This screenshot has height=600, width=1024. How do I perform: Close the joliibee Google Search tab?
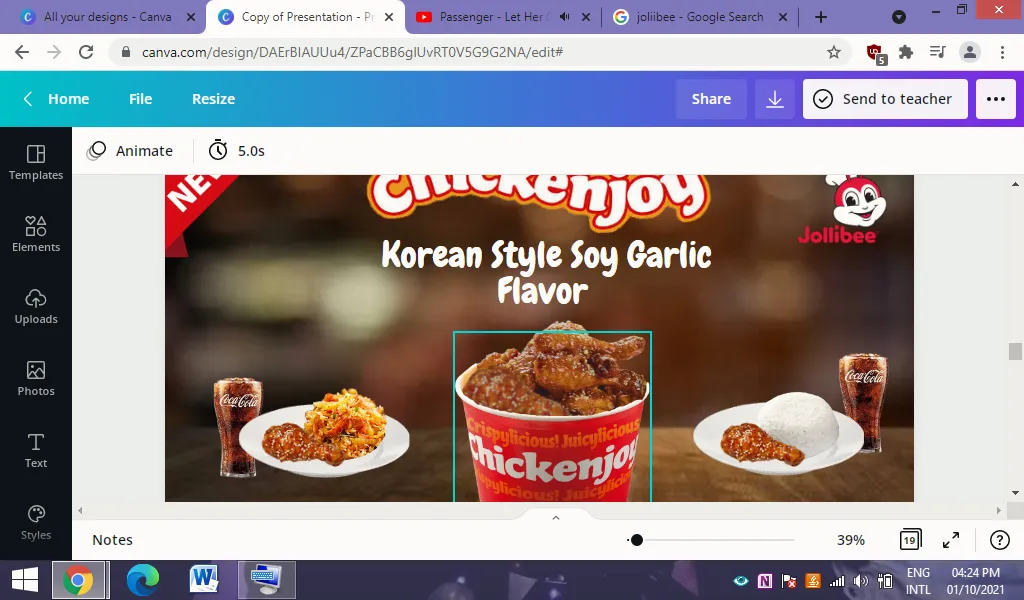pyautogui.click(x=783, y=17)
